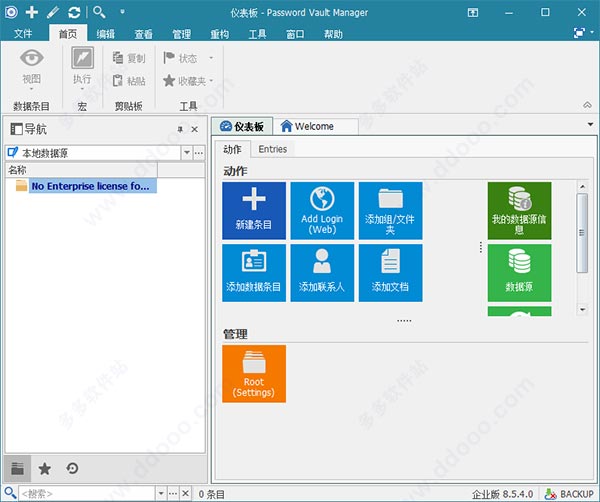Click the recent history icon at bottom

click(x=72, y=468)
